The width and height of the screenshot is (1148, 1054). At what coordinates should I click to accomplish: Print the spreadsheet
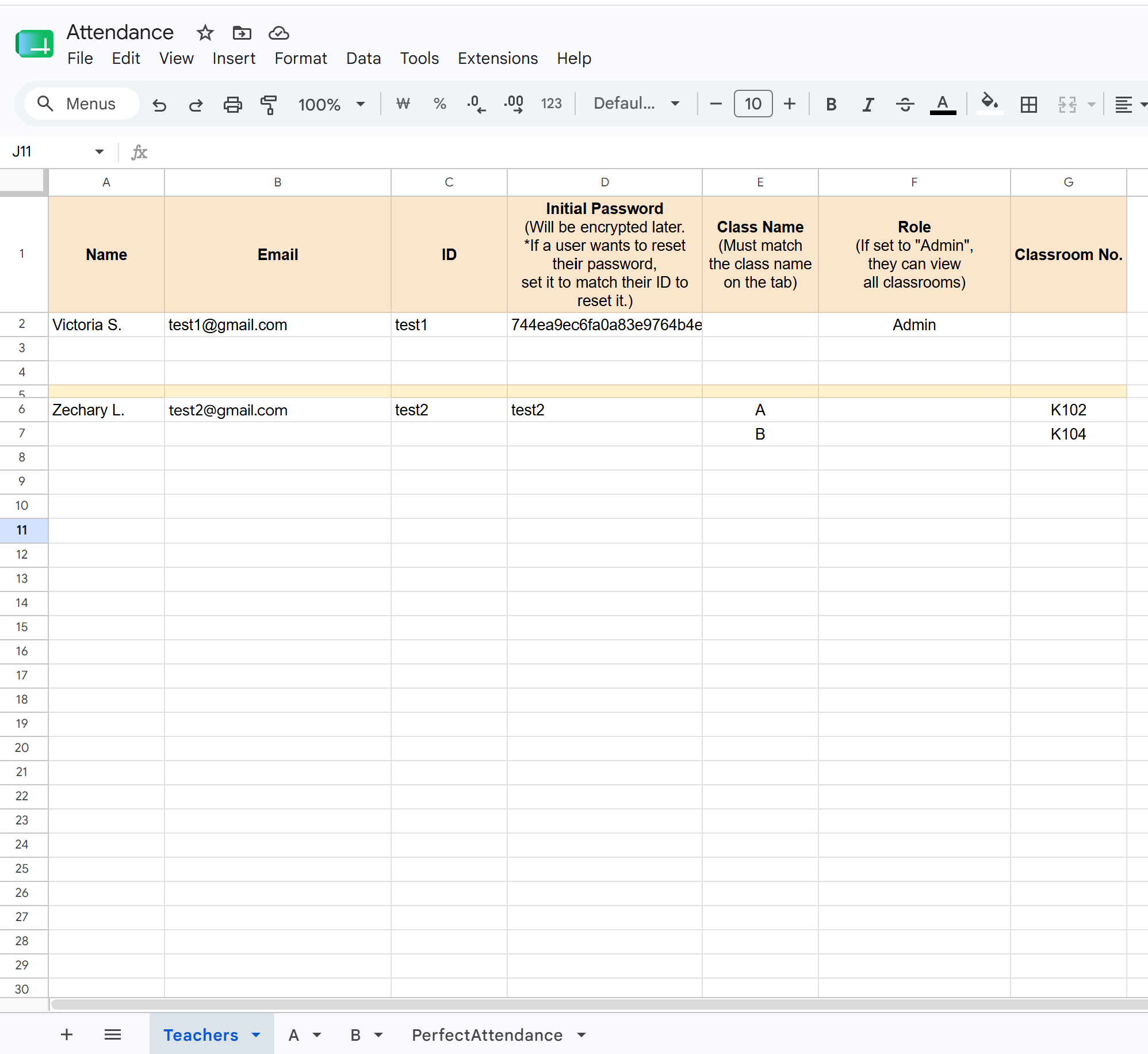233,104
